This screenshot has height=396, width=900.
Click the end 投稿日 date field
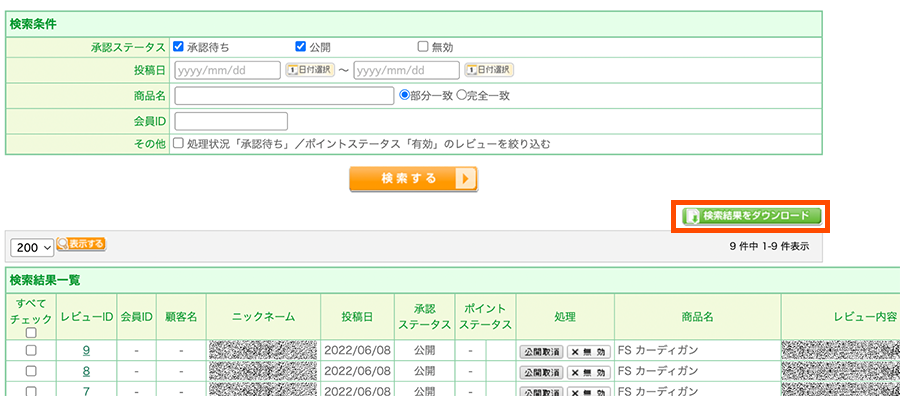pyautogui.click(x=406, y=70)
